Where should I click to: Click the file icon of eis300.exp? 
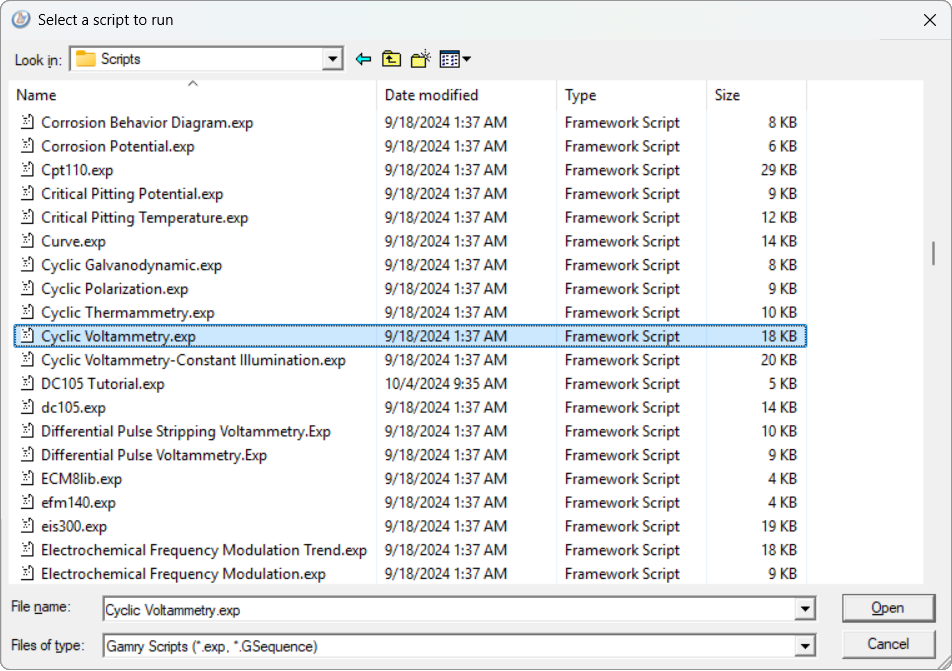(27, 525)
